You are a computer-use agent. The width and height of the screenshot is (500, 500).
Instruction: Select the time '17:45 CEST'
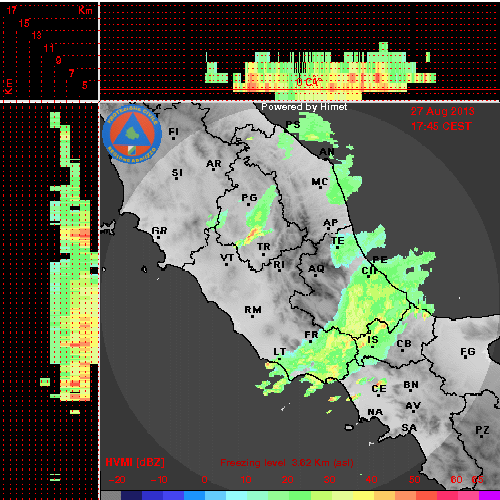[441, 126]
